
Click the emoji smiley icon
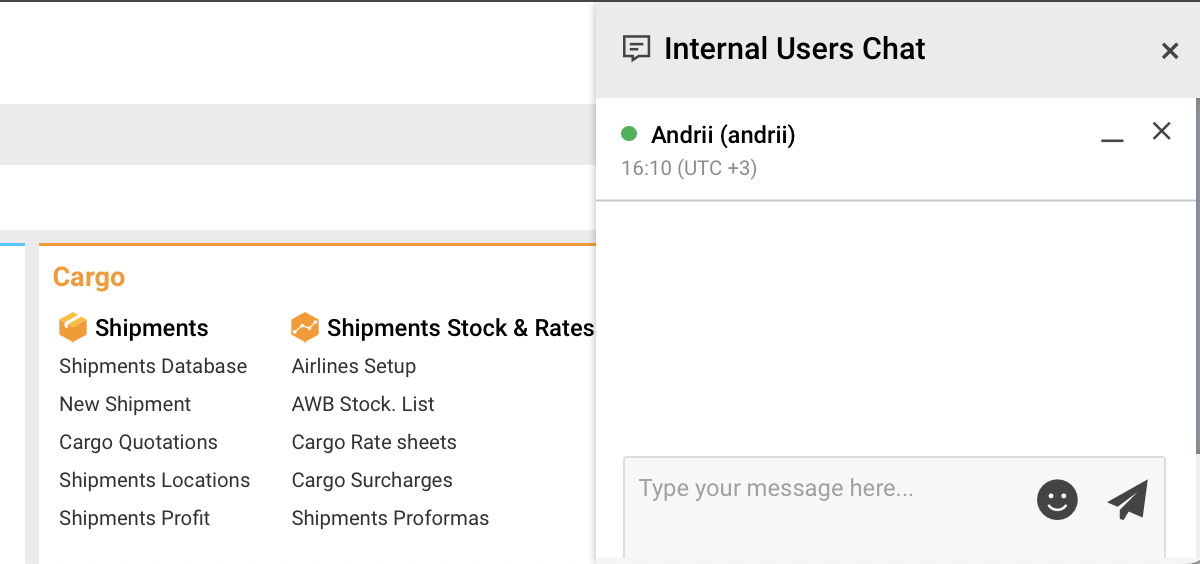click(x=1057, y=499)
